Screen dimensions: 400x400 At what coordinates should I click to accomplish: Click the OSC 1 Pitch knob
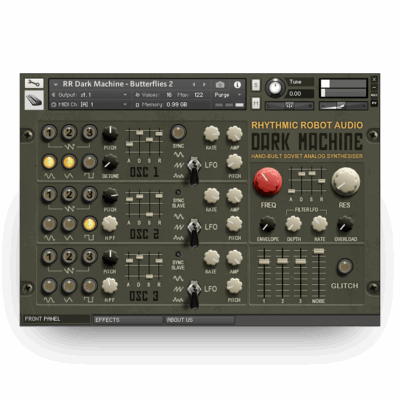tap(110, 134)
